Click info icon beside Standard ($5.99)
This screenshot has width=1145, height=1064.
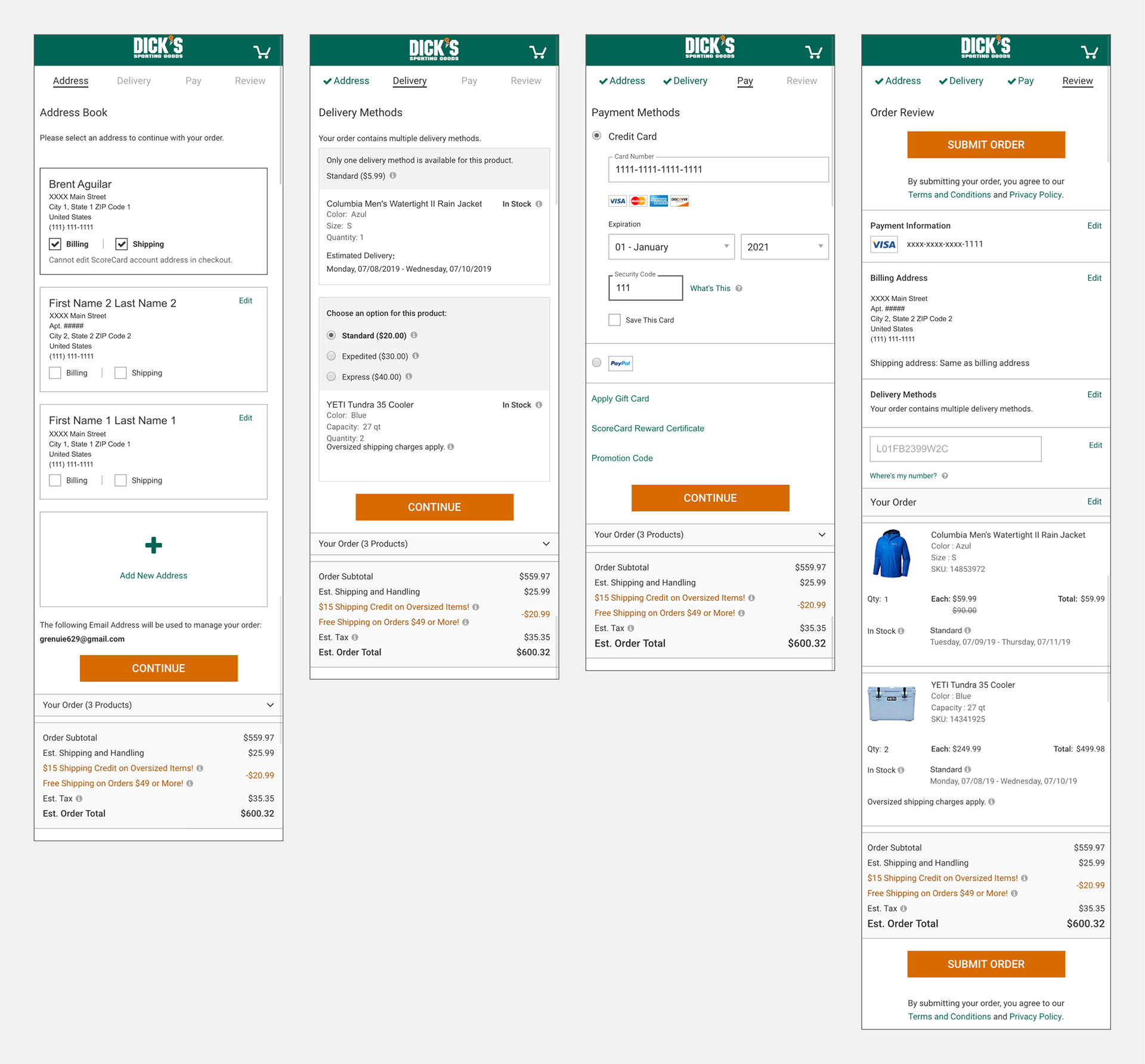393,175
